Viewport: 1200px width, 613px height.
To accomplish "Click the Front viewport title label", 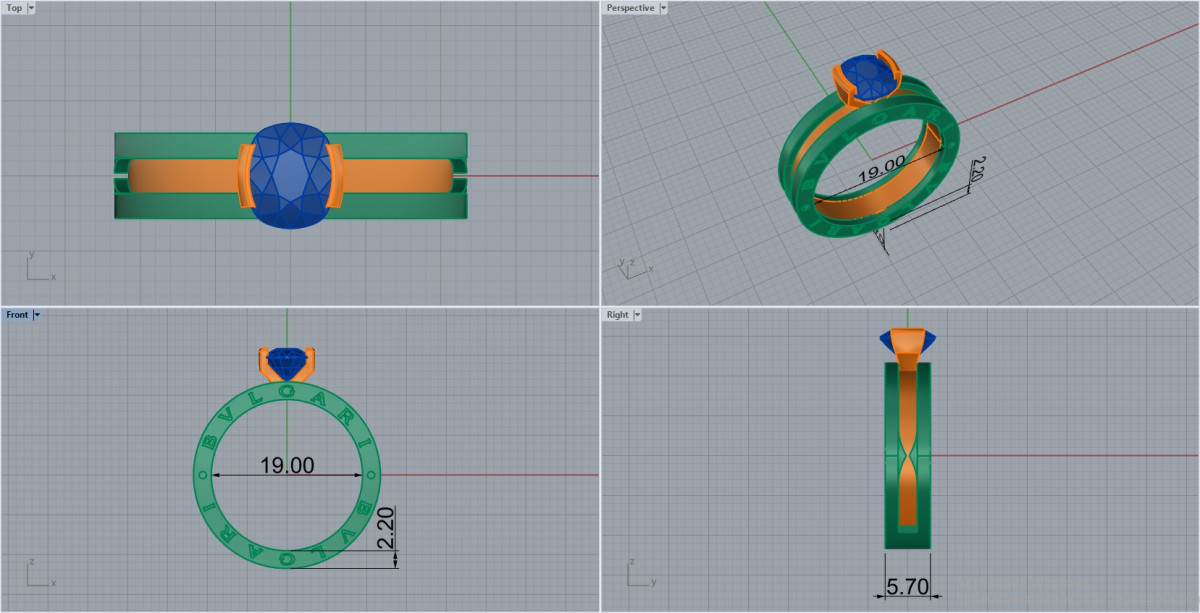I will [x=17, y=315].
